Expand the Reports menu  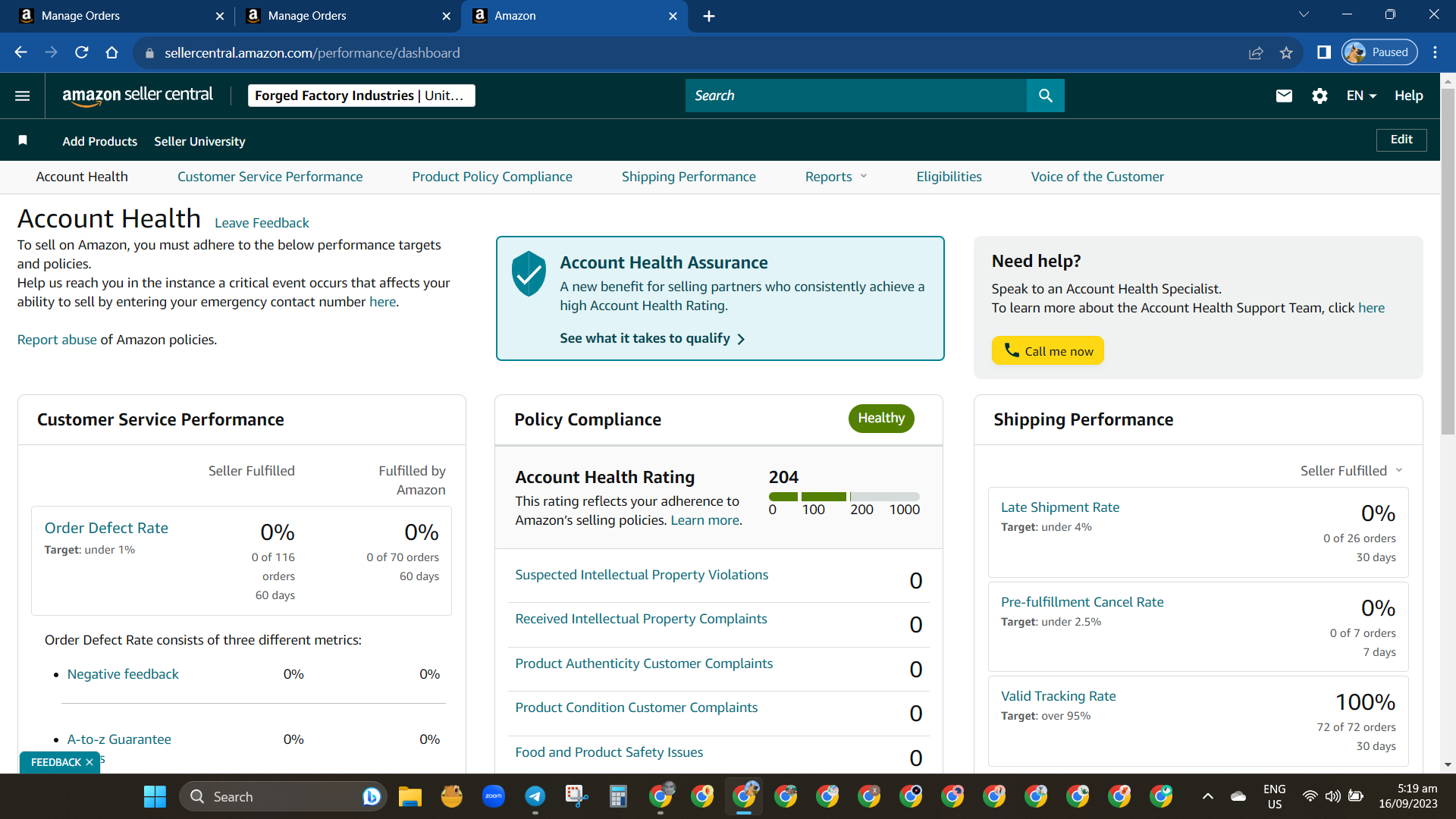836,177
